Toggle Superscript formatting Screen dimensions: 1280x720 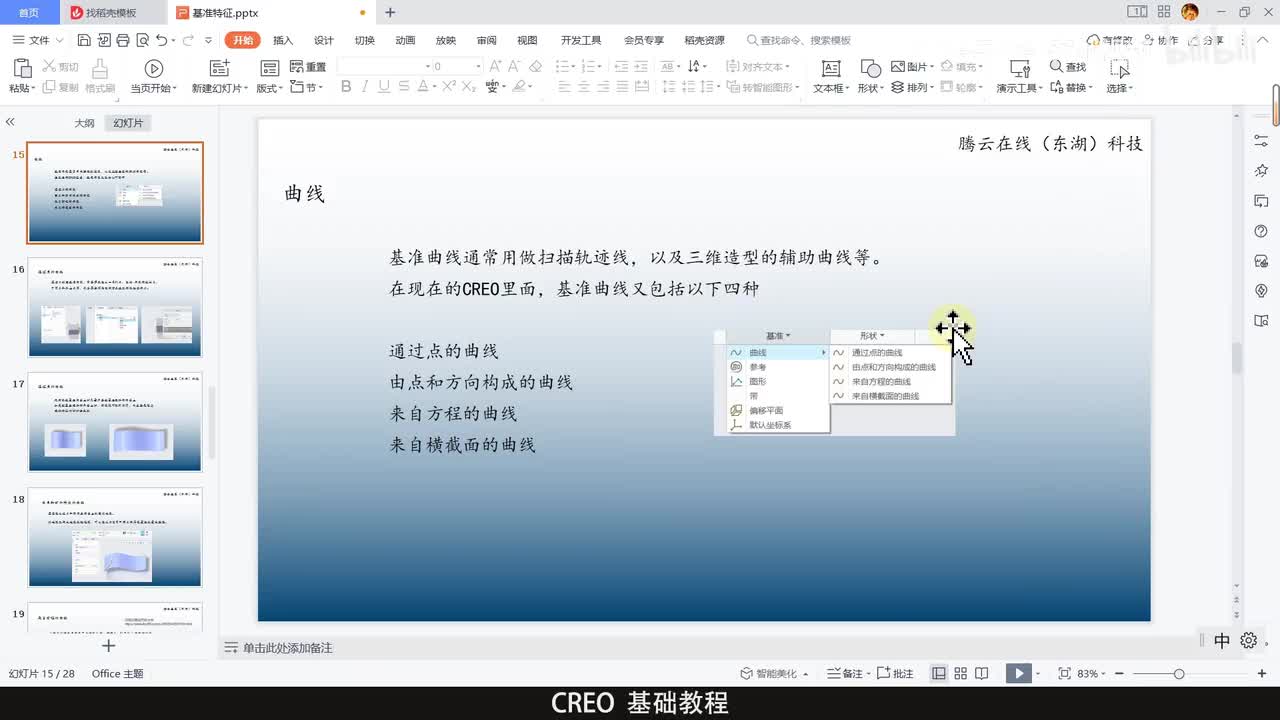[x=448, y=87]
